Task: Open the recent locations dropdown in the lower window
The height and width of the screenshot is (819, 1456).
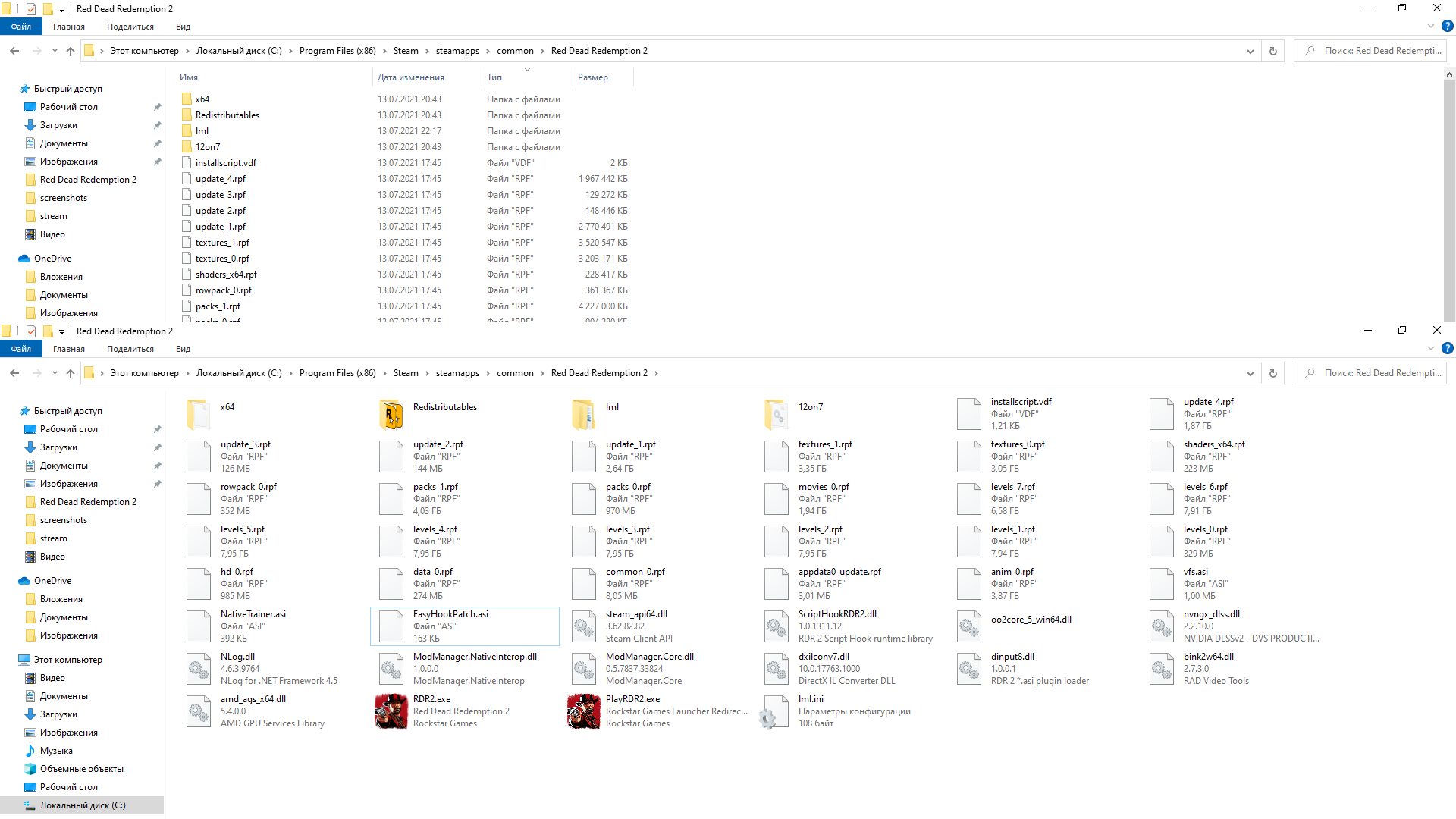Action: 55,373
